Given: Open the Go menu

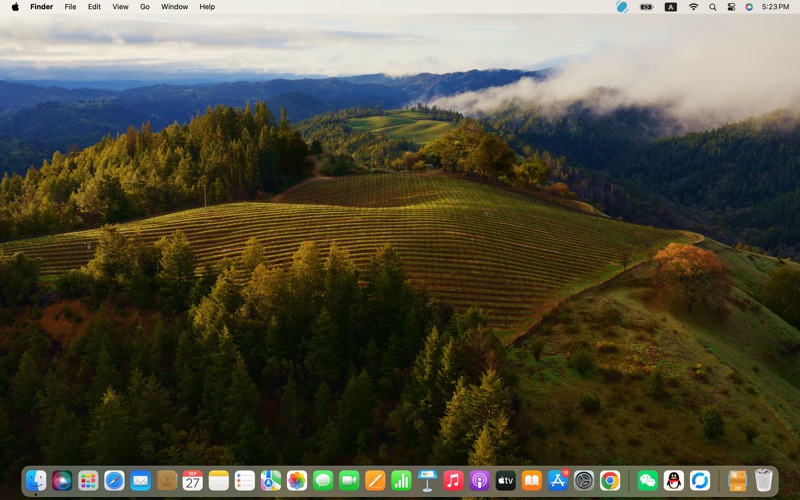Looking at the screenshot, I should (x=145, y=7).
